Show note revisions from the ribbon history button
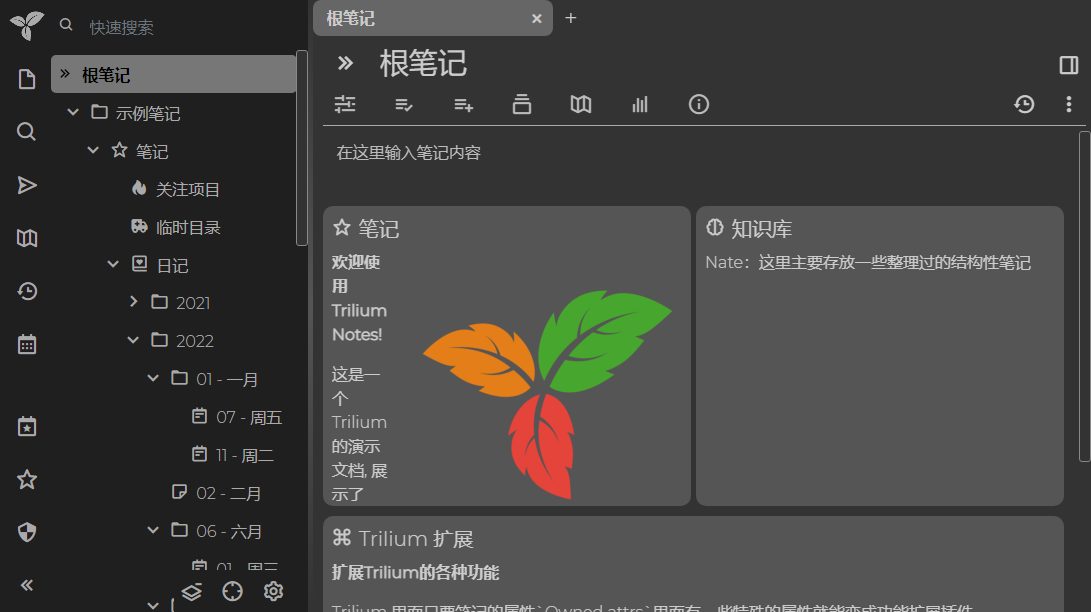Image resolution: width=1091 pixels, height=612 pixels. (x=1024, y=104)
